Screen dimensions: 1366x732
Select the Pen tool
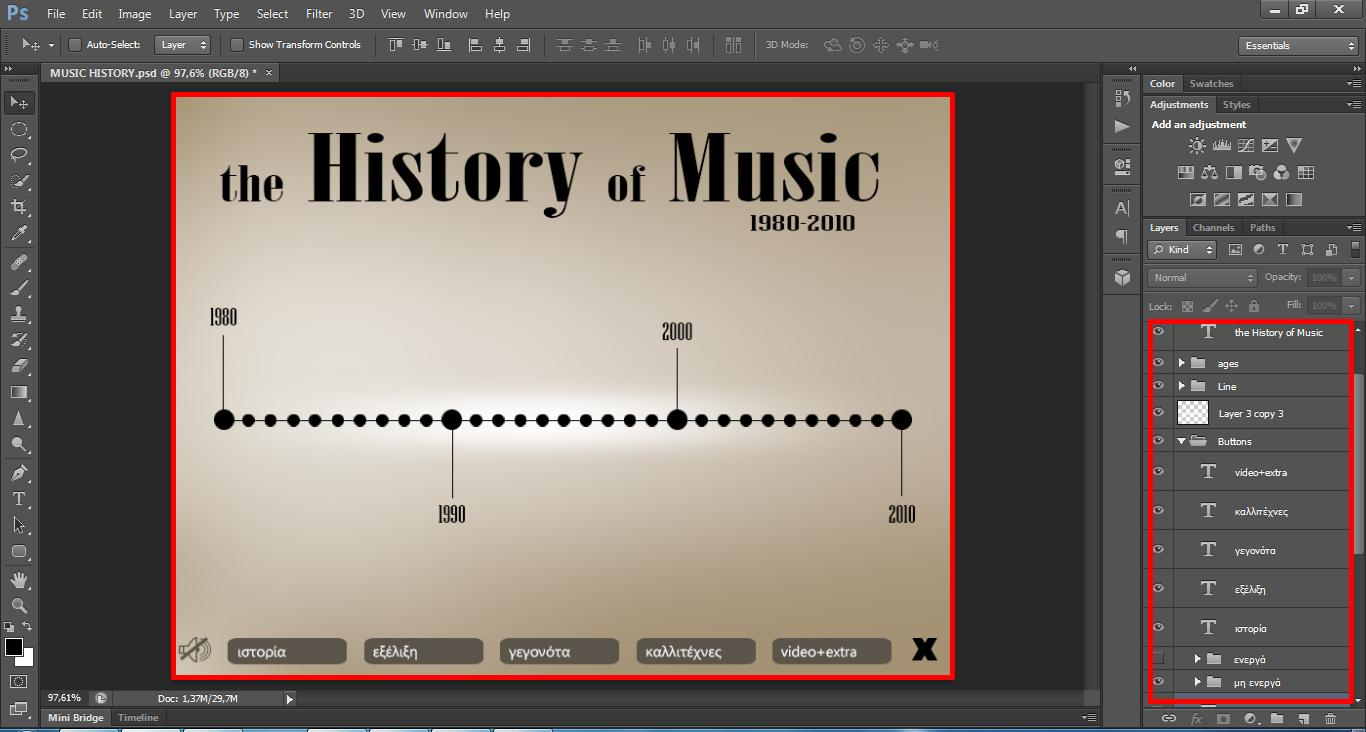(x=19, y=473)
